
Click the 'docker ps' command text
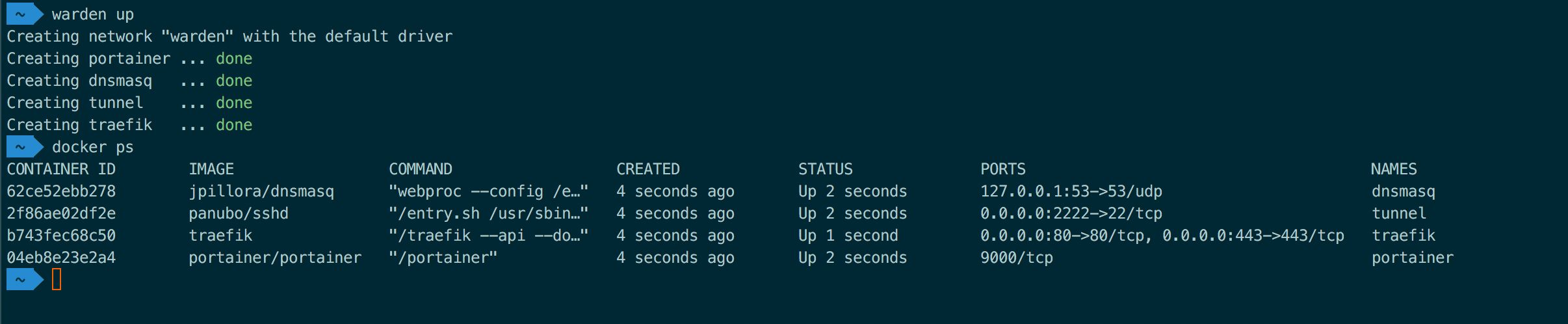(x=93, y=147)
